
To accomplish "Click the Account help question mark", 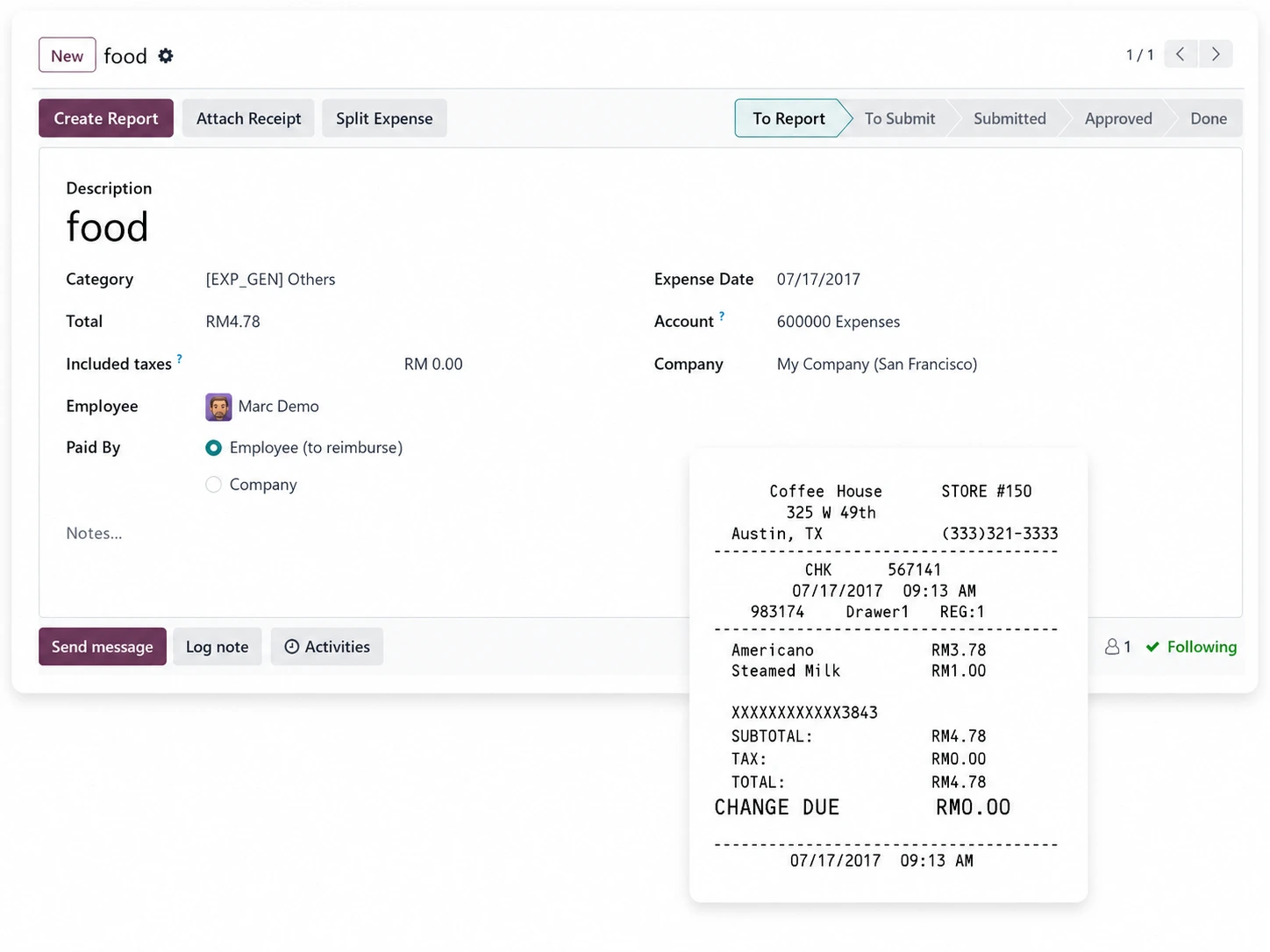I will (722, 316).
